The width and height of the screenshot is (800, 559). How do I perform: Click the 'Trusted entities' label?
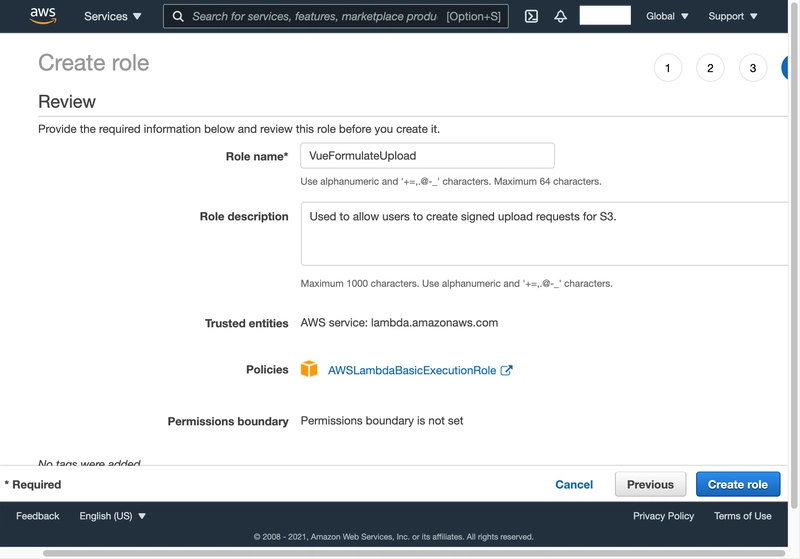point(246,323)
